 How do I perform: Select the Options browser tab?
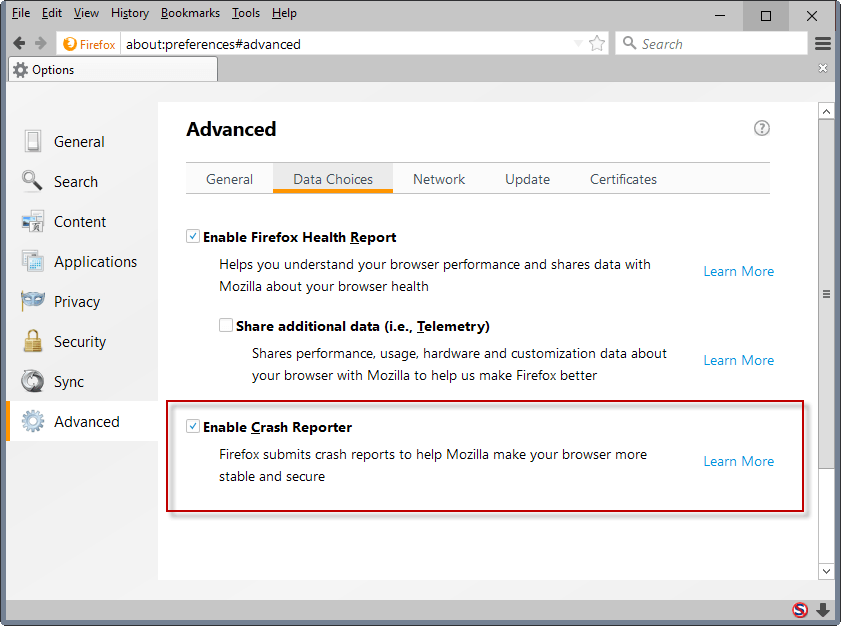pos(113,70)
